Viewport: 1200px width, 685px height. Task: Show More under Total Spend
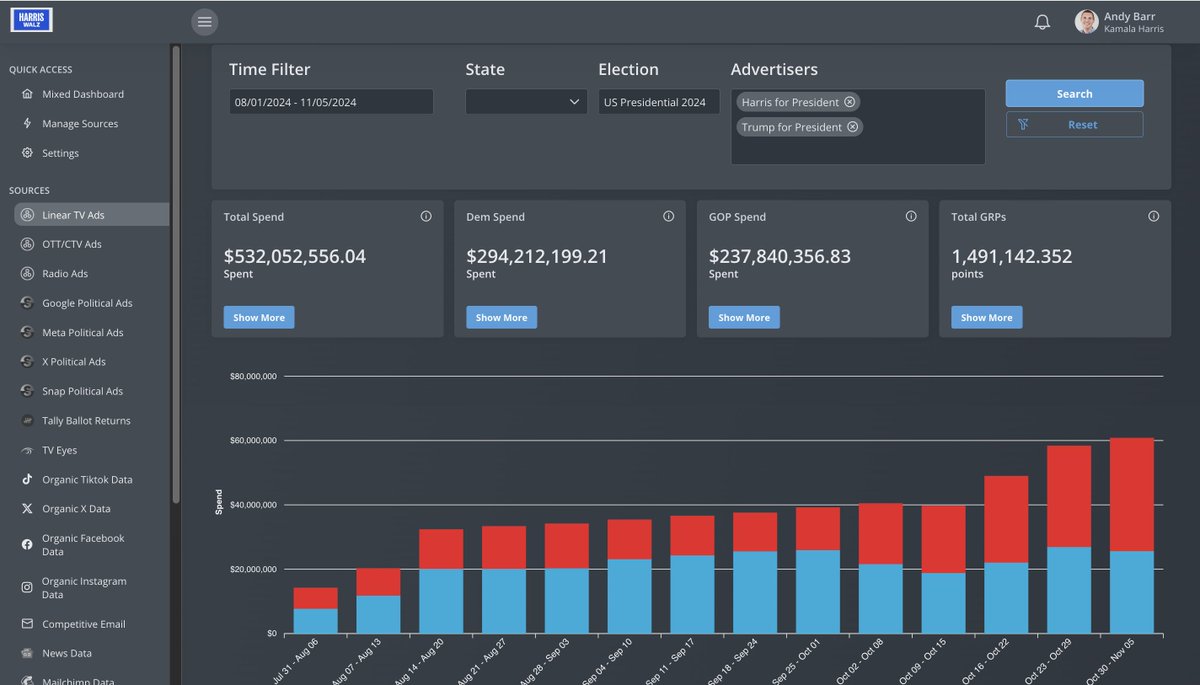point(258,317)
